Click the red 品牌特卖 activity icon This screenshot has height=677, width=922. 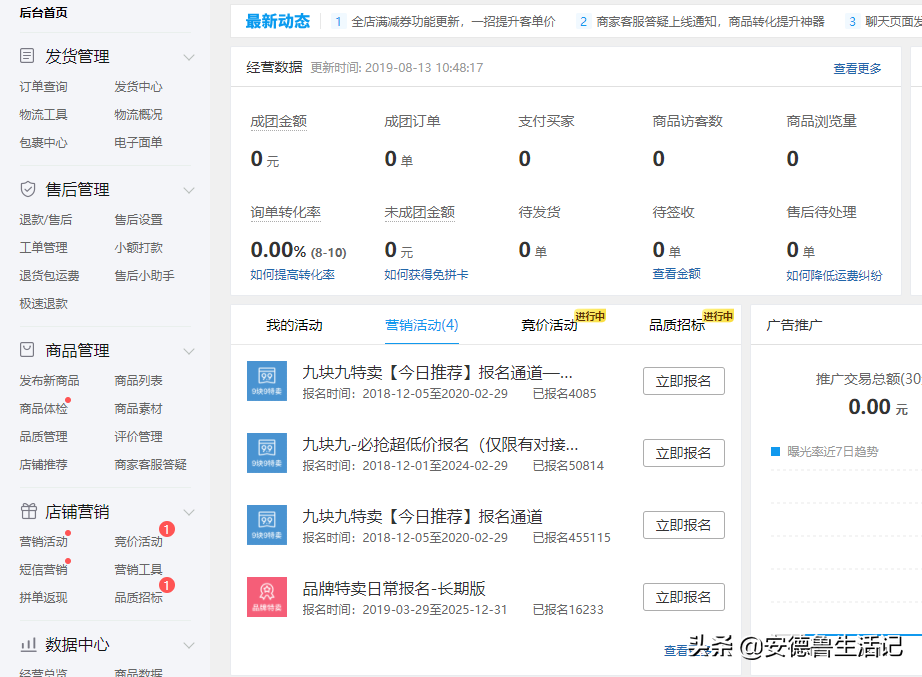tap(267, 597)
